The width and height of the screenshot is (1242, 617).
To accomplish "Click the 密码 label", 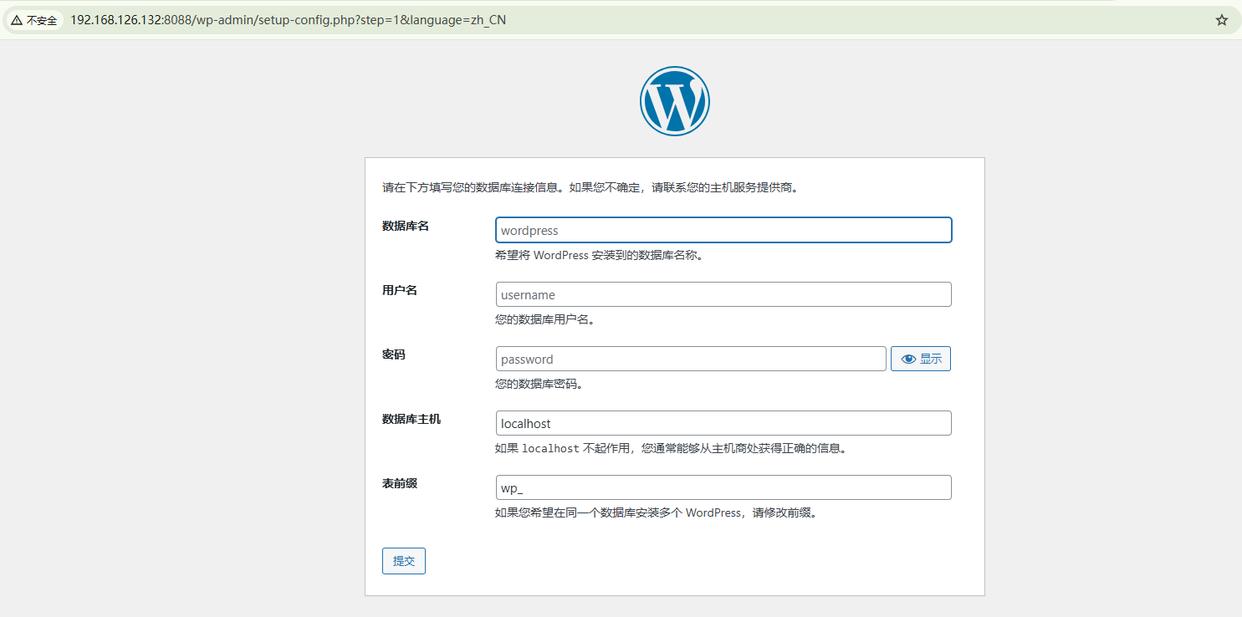I will (394, 355).
